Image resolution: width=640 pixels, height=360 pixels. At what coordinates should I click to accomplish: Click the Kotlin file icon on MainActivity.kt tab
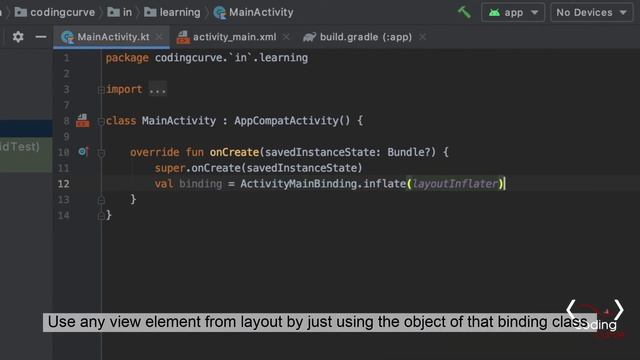pos(67,37)
